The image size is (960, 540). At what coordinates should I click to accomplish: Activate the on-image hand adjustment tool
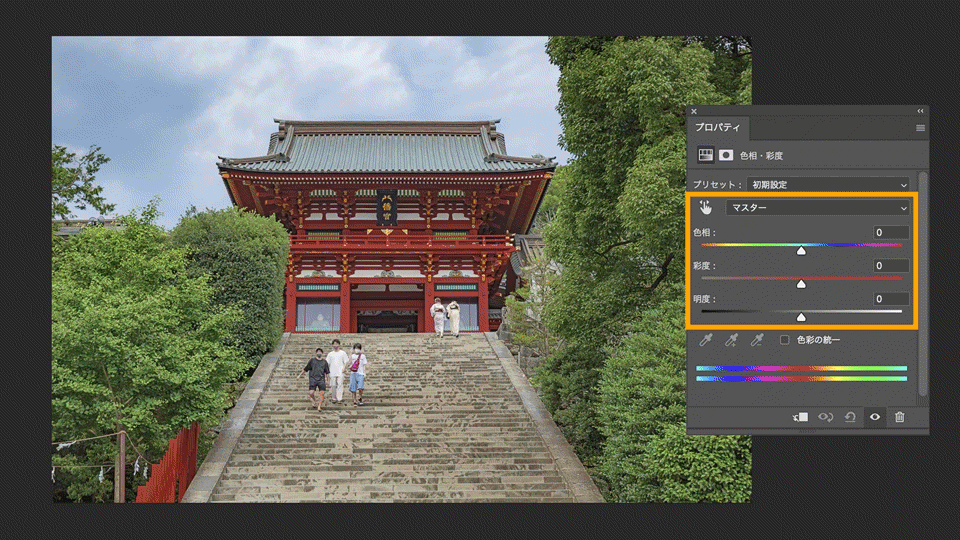[705, 208]
